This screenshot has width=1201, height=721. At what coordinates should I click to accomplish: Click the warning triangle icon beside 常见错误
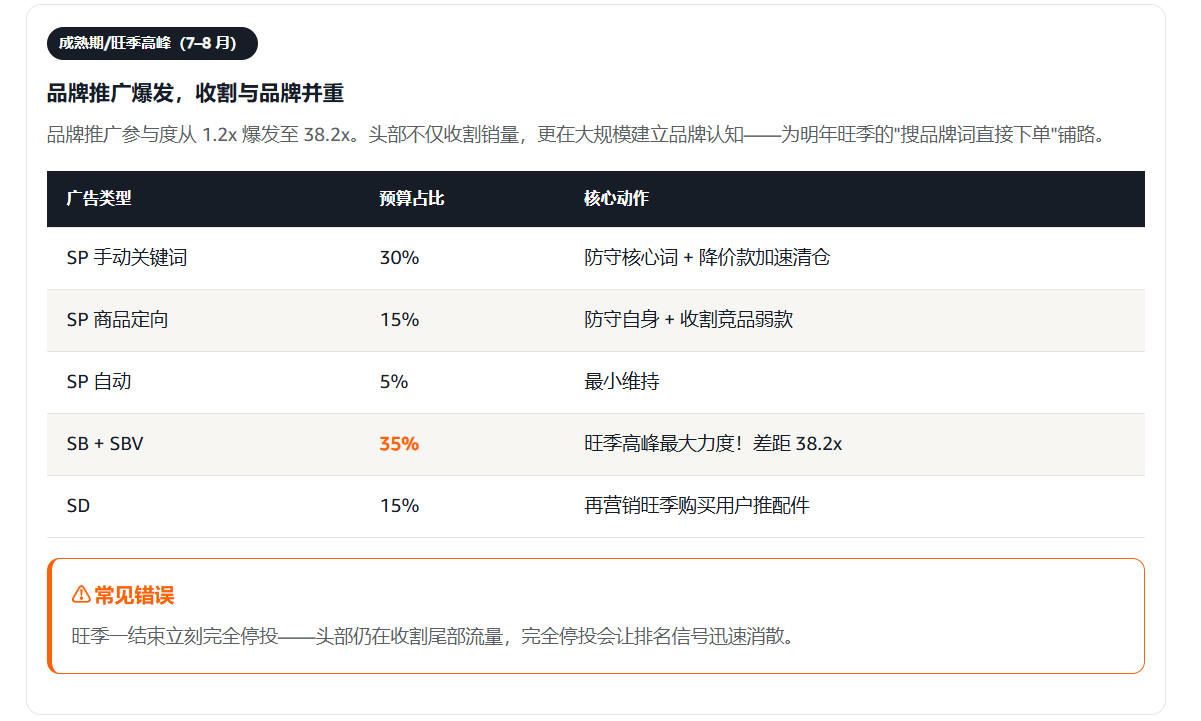(x=81, y=596)
